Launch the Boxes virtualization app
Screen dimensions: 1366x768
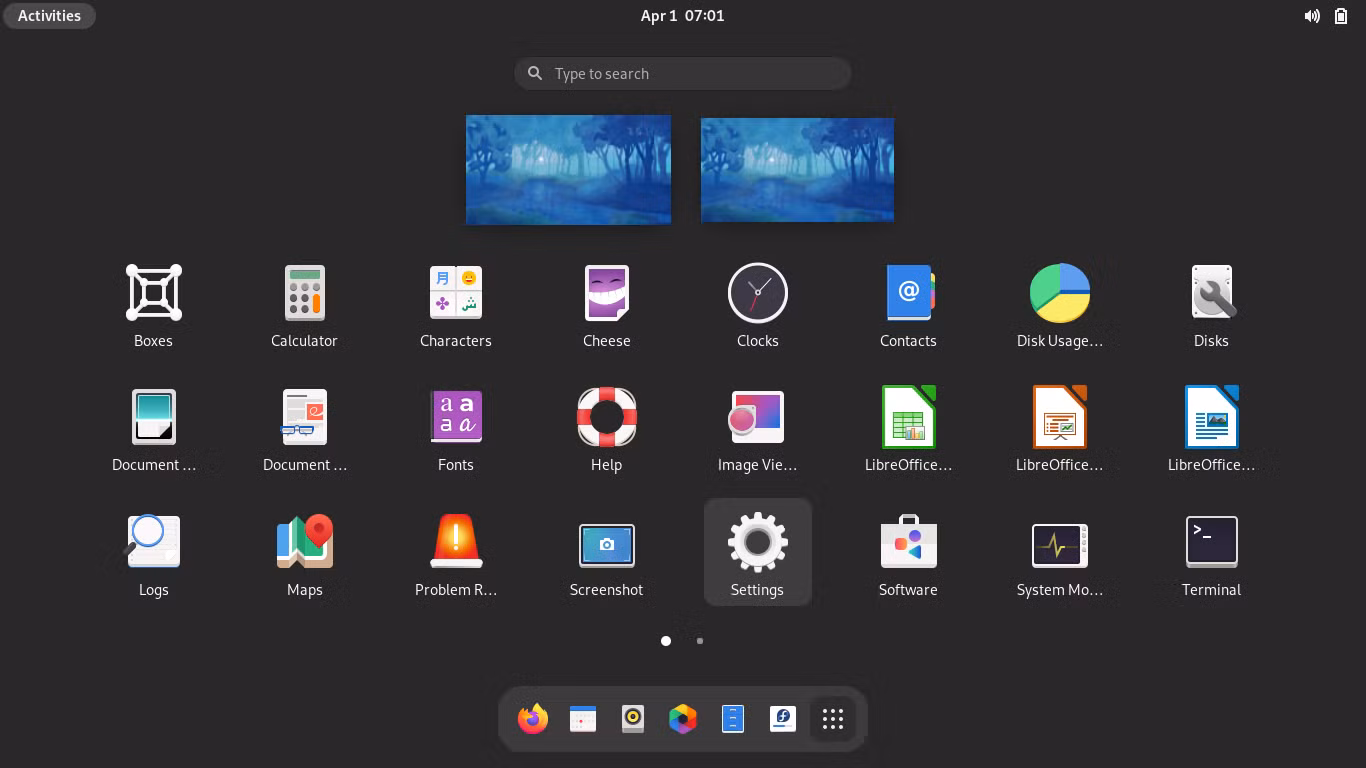click(x=153, y=305)
